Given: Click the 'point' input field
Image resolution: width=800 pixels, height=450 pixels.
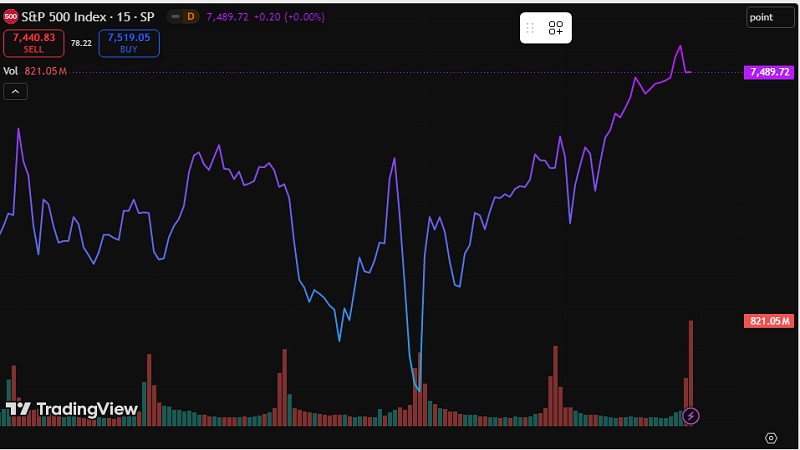Looking at the screenshot, I should [770, 17].
